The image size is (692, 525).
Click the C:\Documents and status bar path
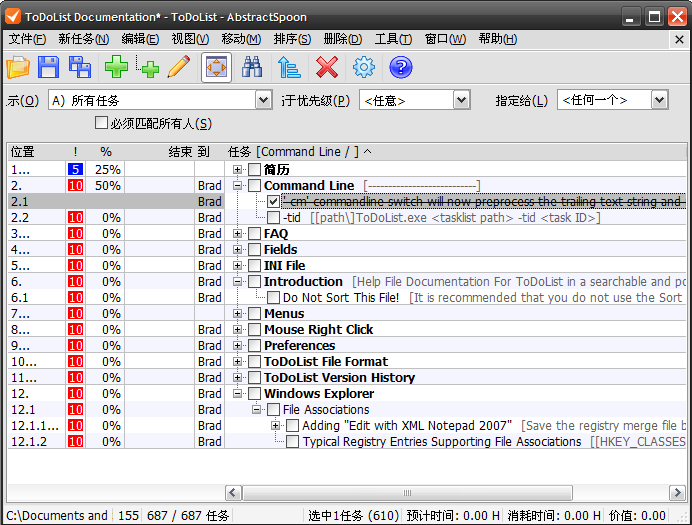click(57, 515)
